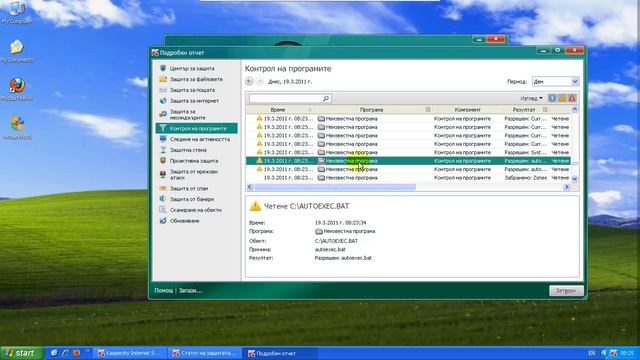Image resolution: width=640 pixels, height=360 pixels.
Task: Click the search magnifier in filter box
Action: click(326, 98)
